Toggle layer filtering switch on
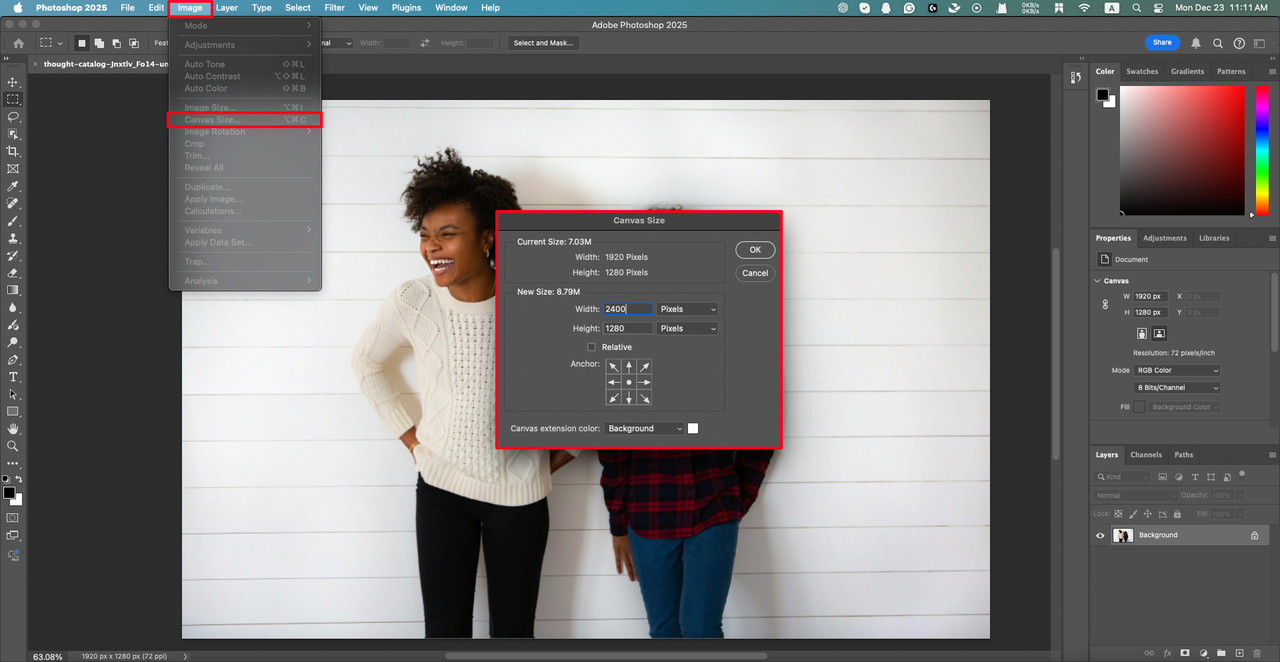The height and width of the screenshot is (662, 1280). (1241, 475)
